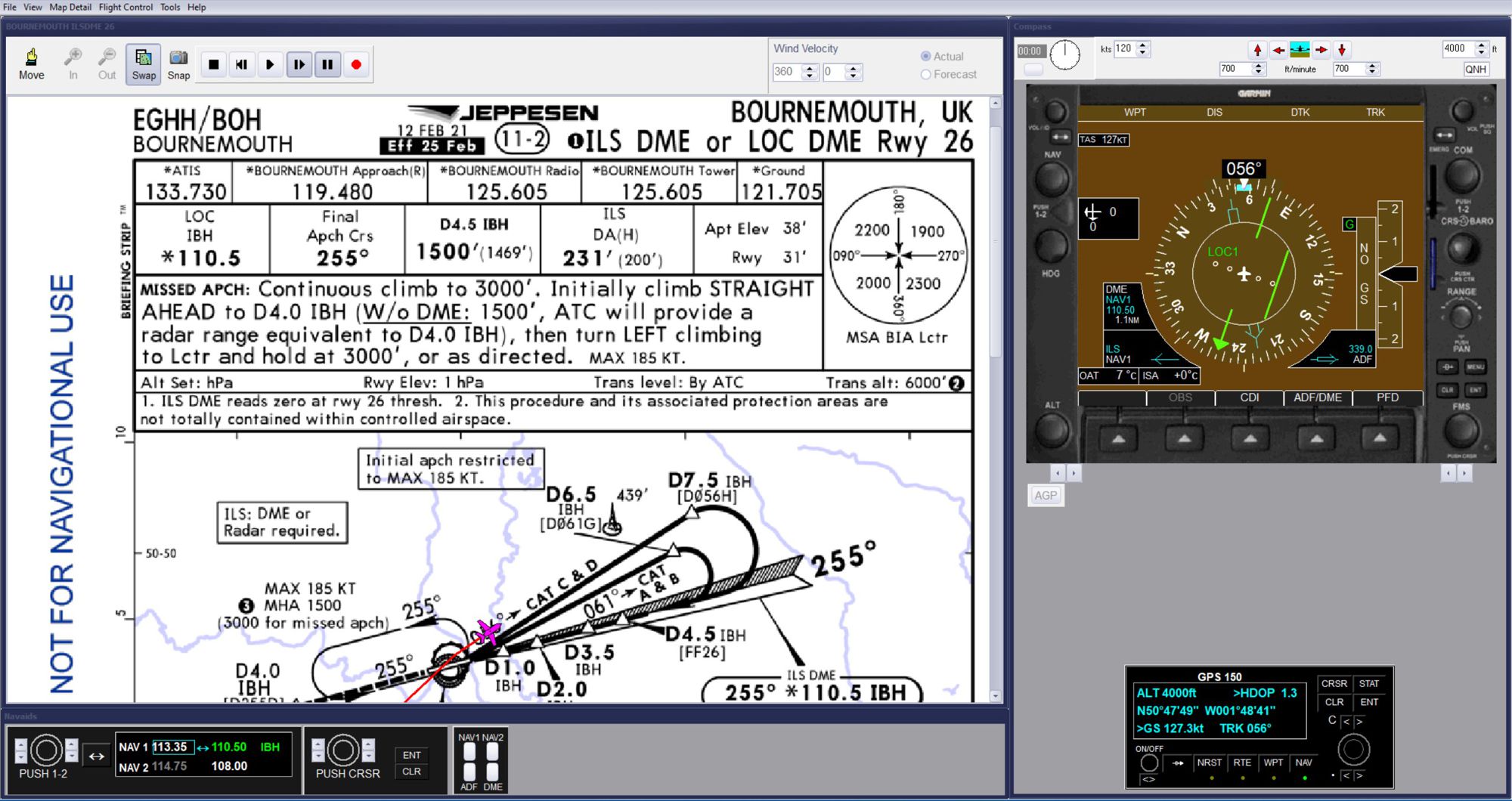This screenshot has height=801, width=1512.
Task: Toggle the QNH altimeter setting button
Action: (x=1476, y=70)
